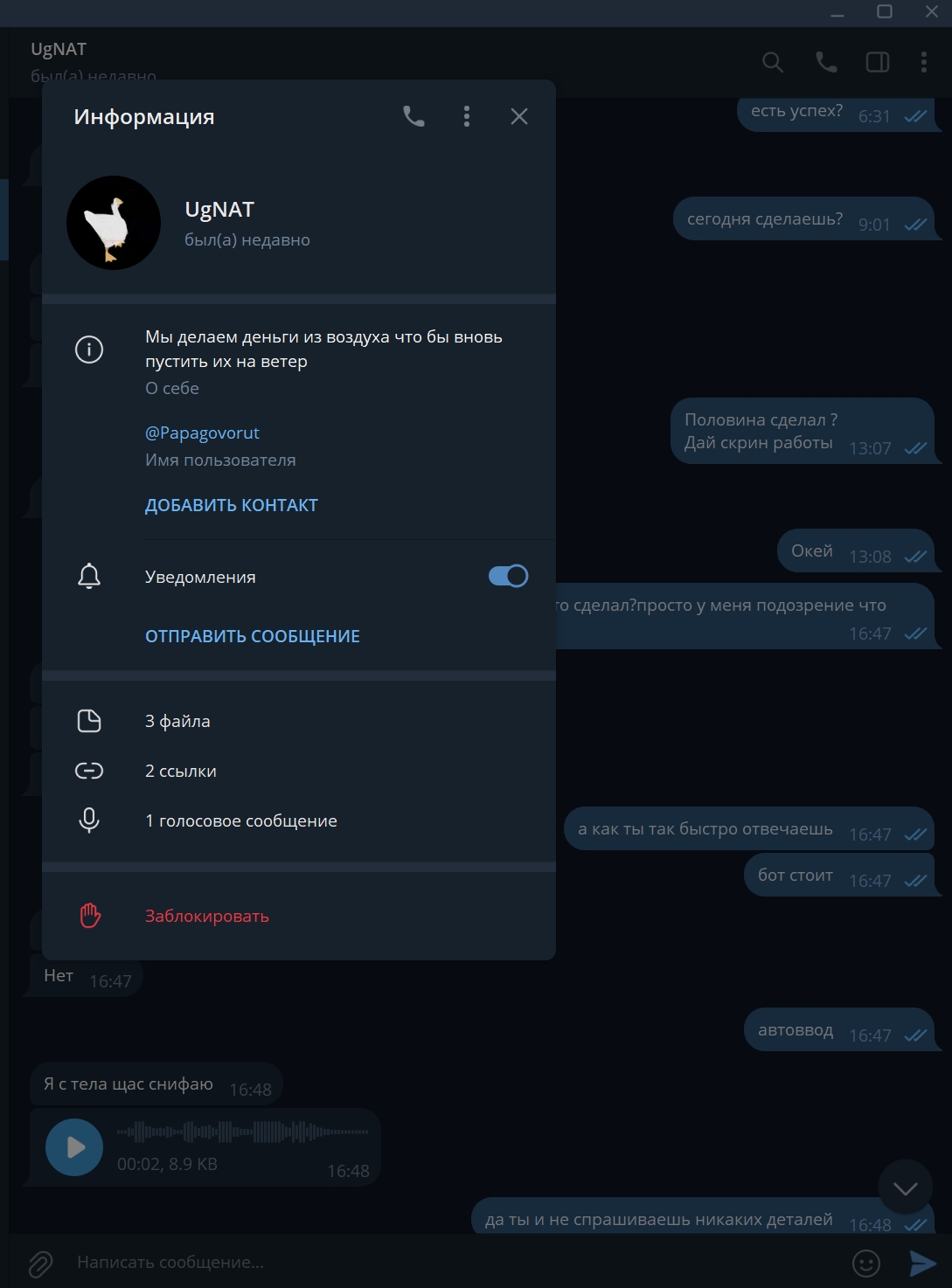Image resolution: width=952 pixels, height=1288 pixels.
Task: Open 1 голосовое сообщение entry
Action: 299,821
